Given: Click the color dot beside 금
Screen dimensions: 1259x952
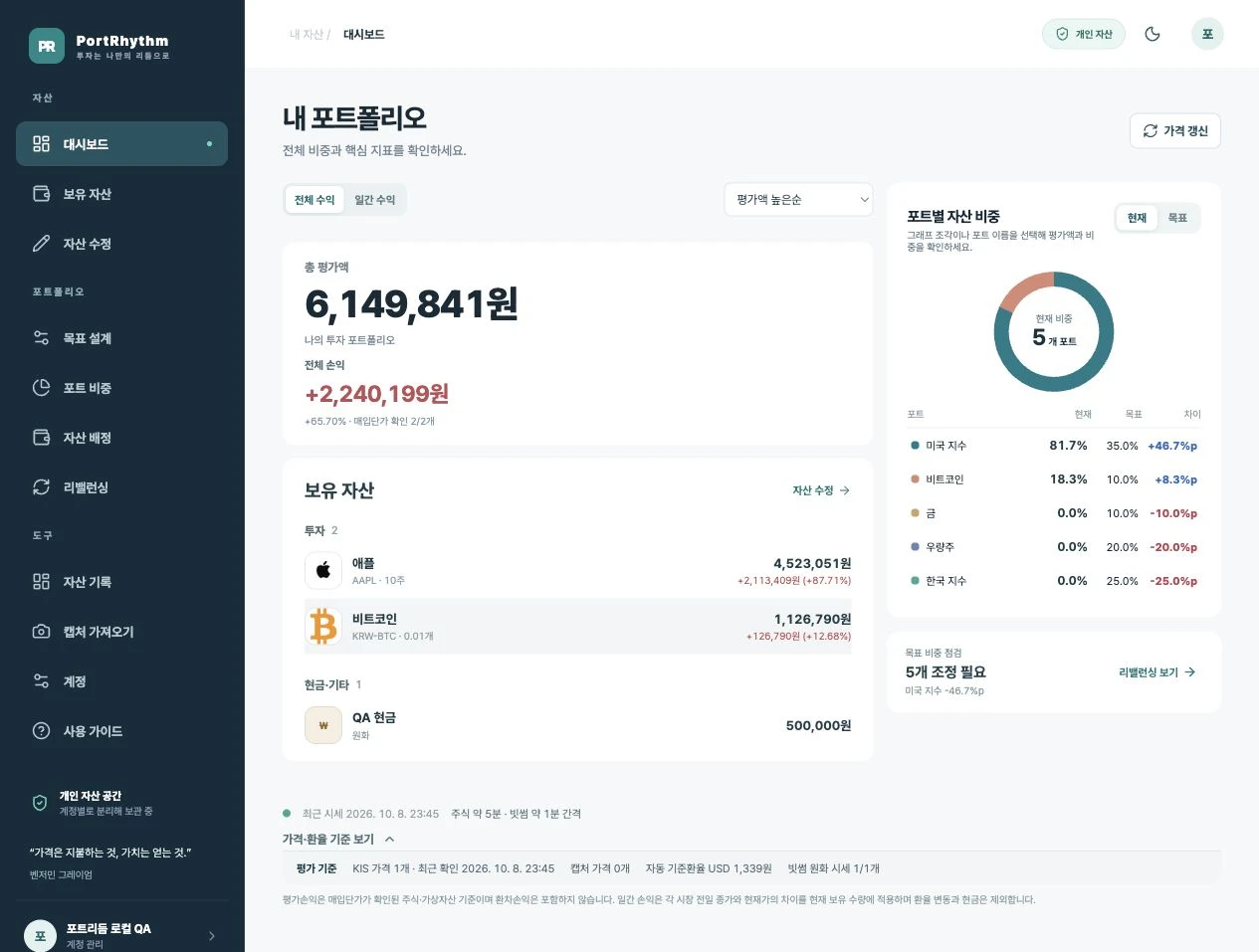Looking at the screenshot, I should (x=915, y=513).
